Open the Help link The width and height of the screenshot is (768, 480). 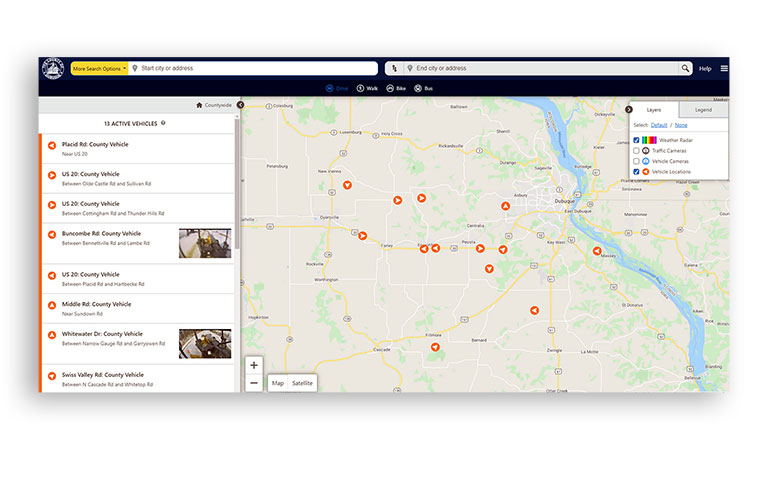pyautogui.click(x=705, y=68)
